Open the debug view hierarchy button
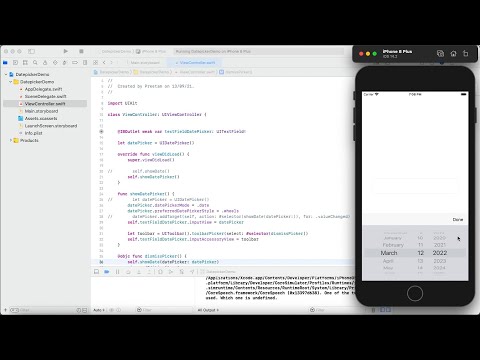 (x=160, y=272)
